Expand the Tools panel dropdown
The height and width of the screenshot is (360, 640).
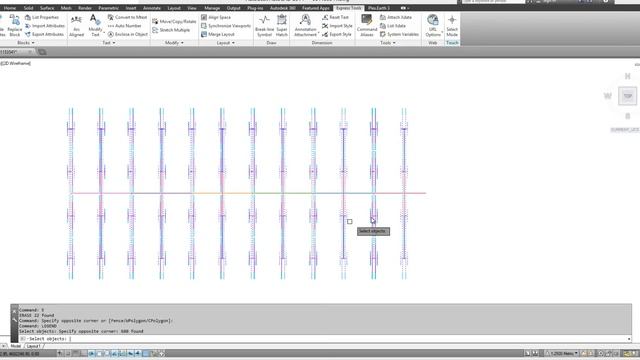pyautogui.click(x=387, y=42)
